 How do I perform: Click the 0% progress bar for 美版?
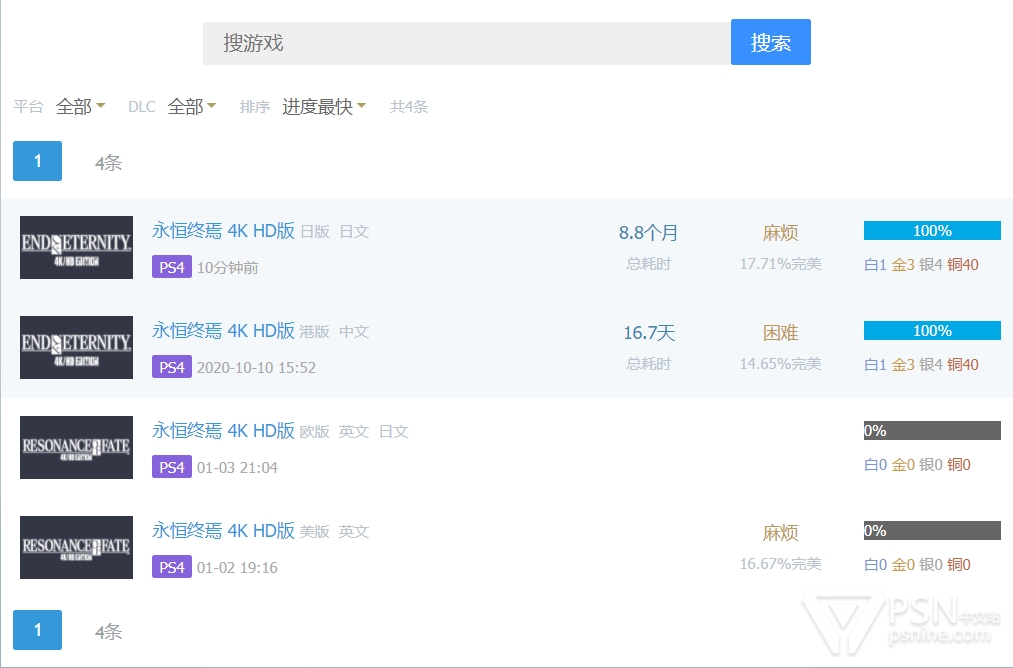click(x=931, y=531)
